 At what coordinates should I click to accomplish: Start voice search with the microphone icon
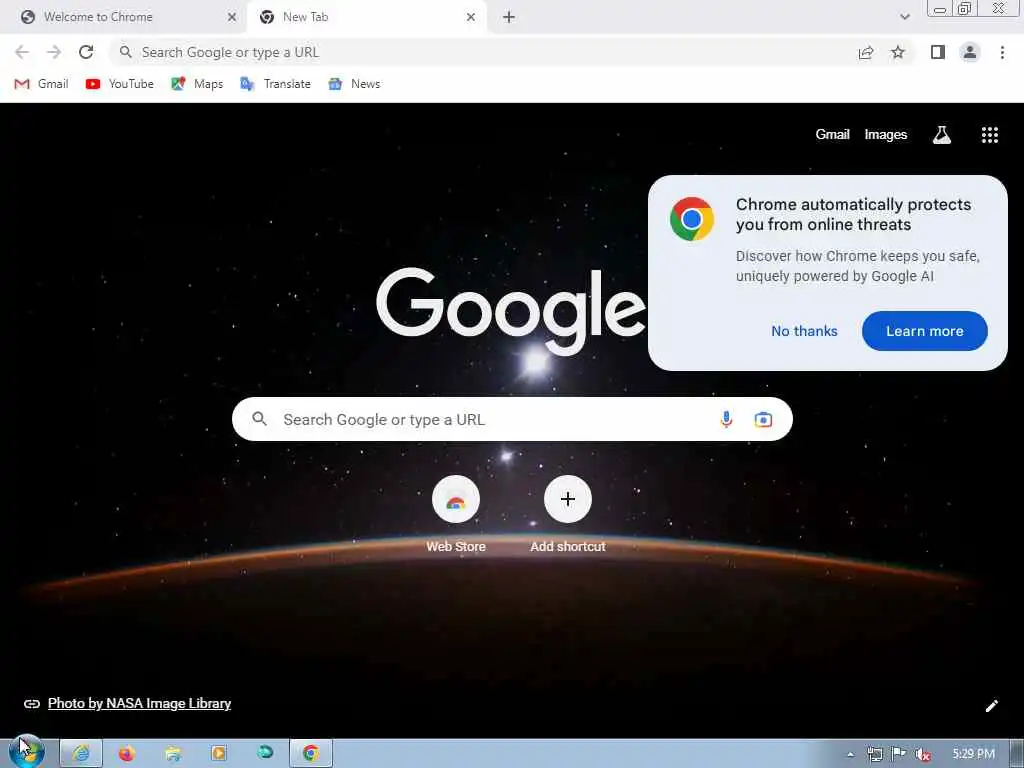[x=726, y=419]
